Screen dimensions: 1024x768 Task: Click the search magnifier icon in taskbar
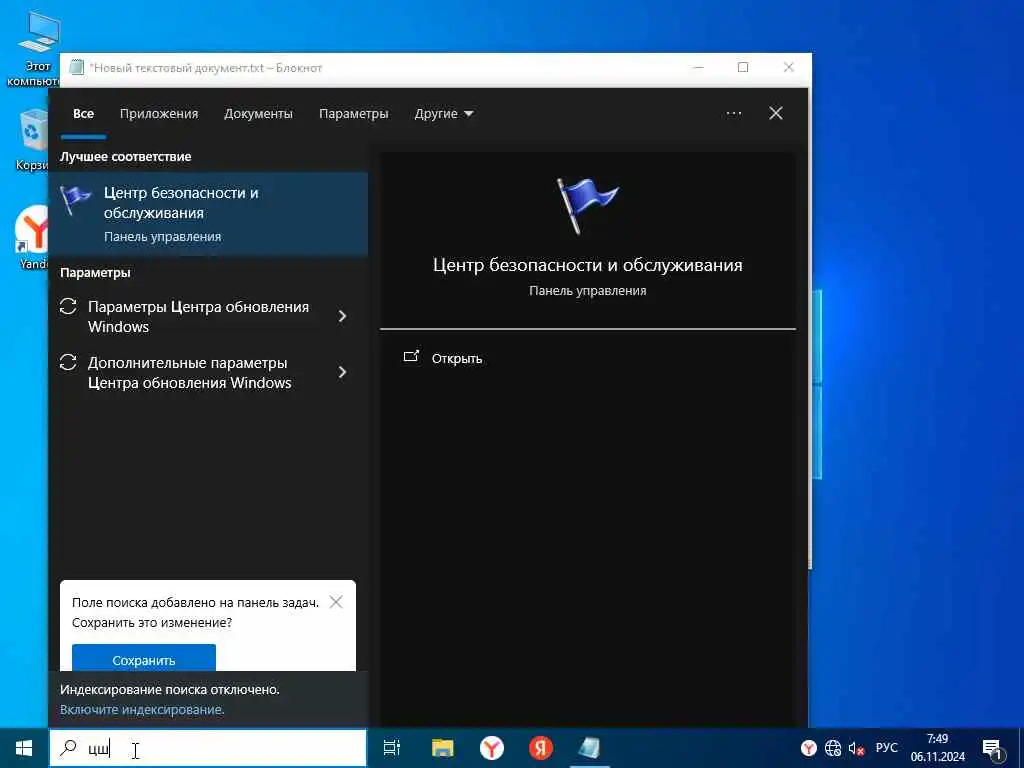pyautogui.click(x=68, y=748)
